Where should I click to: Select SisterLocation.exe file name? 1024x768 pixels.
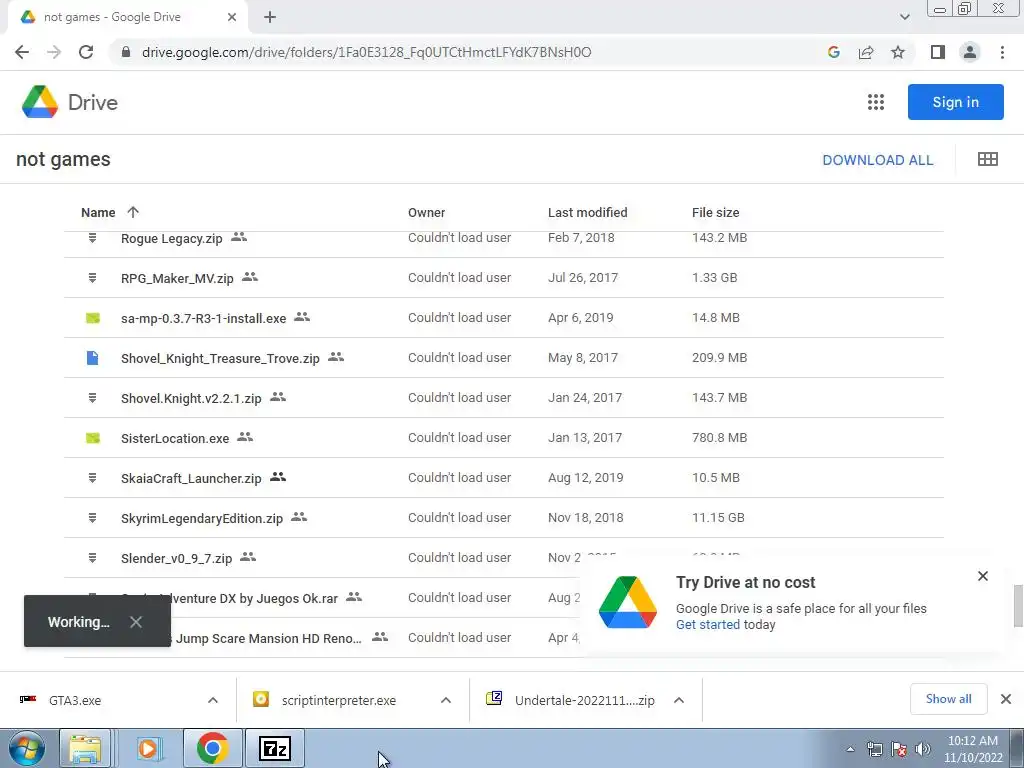point(175,438)
